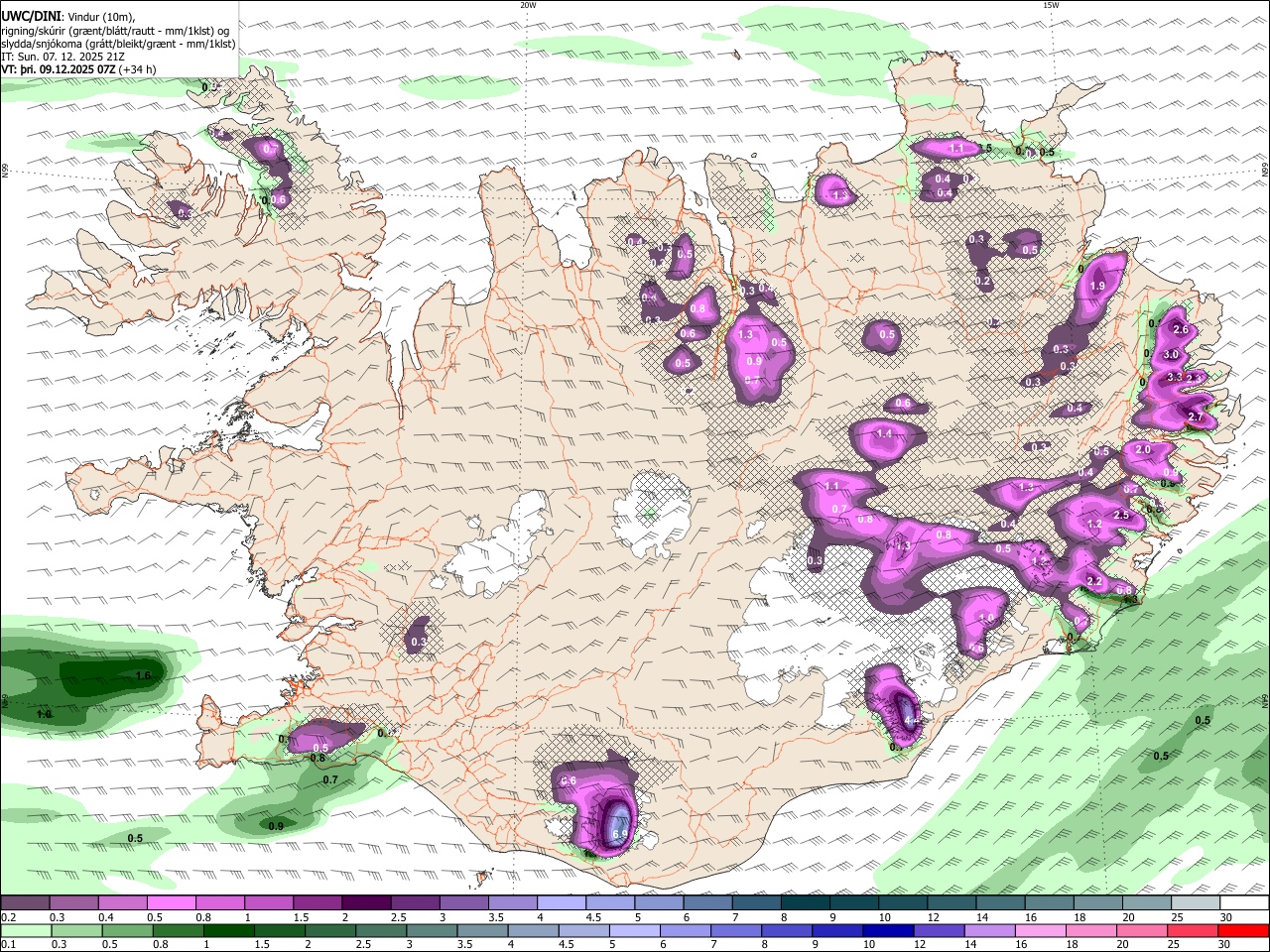Screen dimensions: 1270x952
Task: Select the bright pink 0.5 swatch in the upper legend
Action: coord(171,903)
